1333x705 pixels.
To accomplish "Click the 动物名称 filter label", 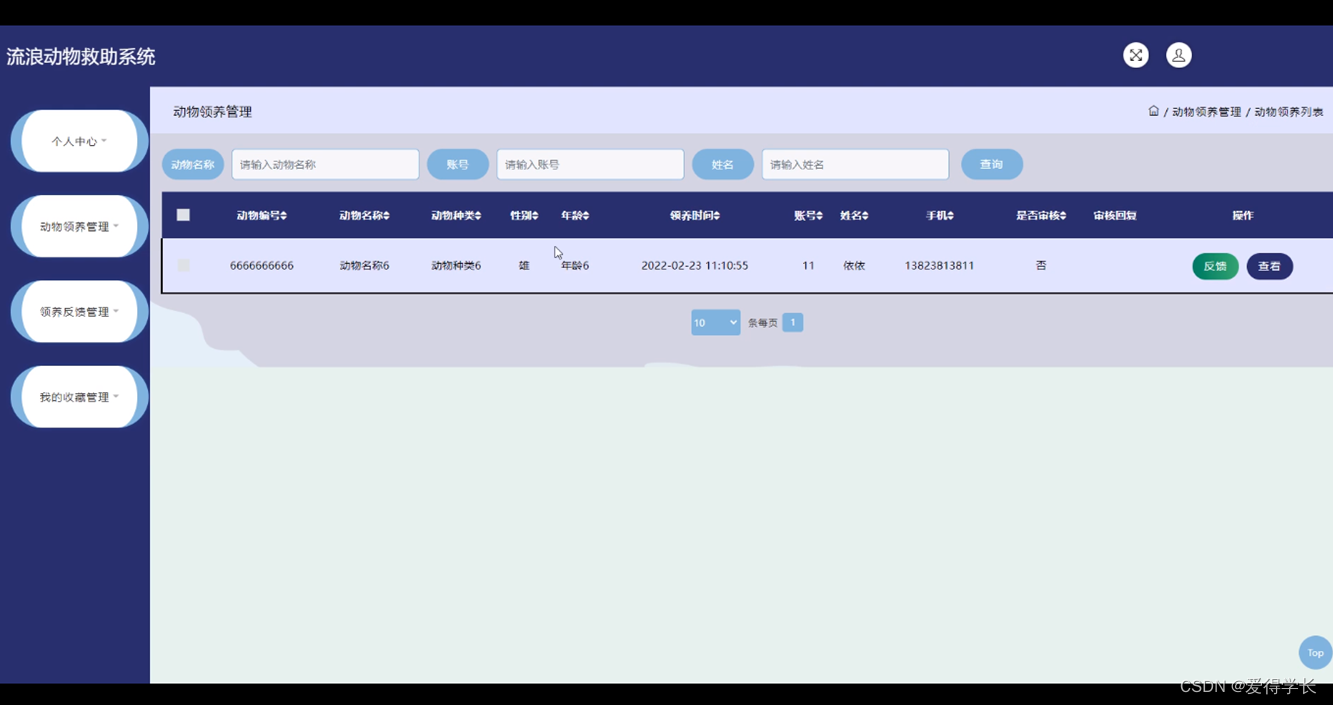I will point(193,164).
